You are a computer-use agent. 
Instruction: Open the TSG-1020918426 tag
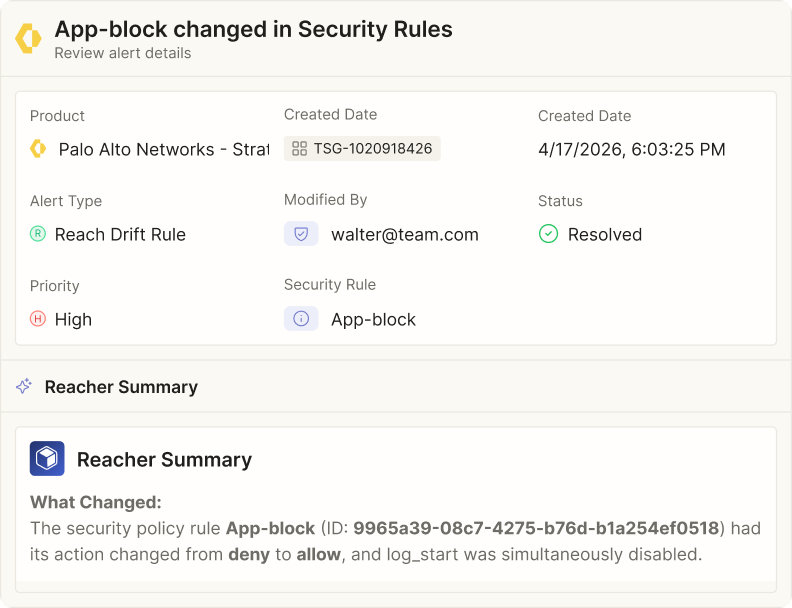[x=362, y=148]
